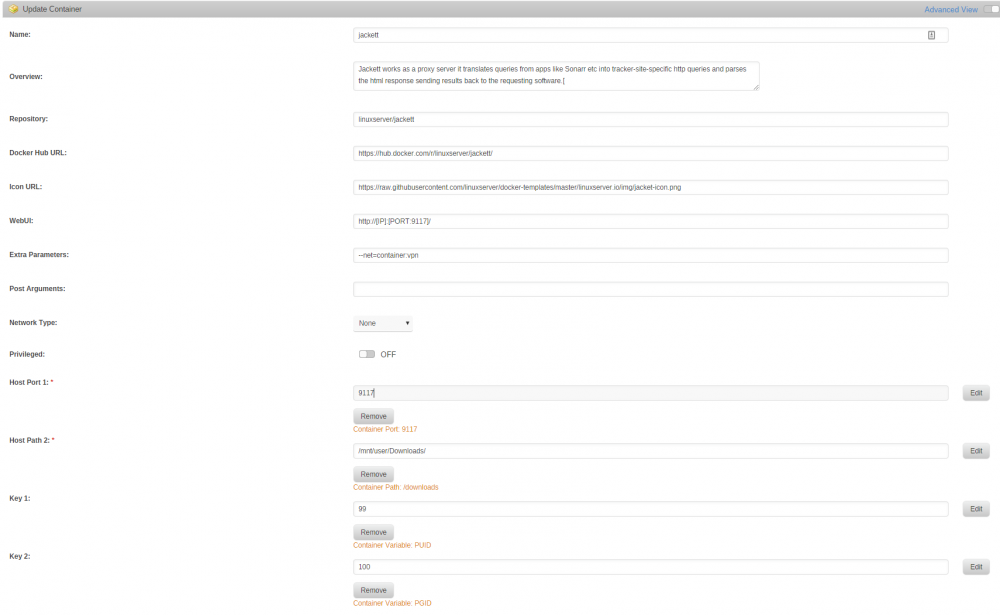
Task: Click the 'Container Path: /downloads' text
Action: [x=395, y=487]
